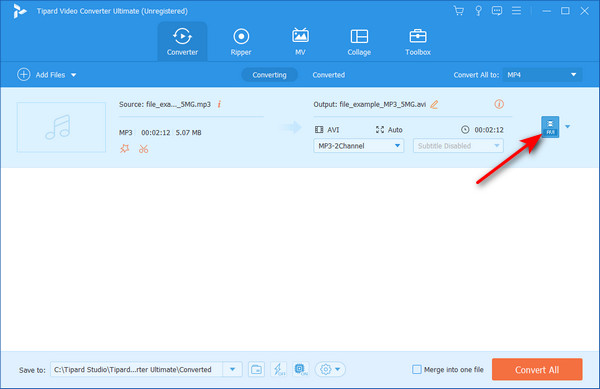Show the Converting list

269,75
